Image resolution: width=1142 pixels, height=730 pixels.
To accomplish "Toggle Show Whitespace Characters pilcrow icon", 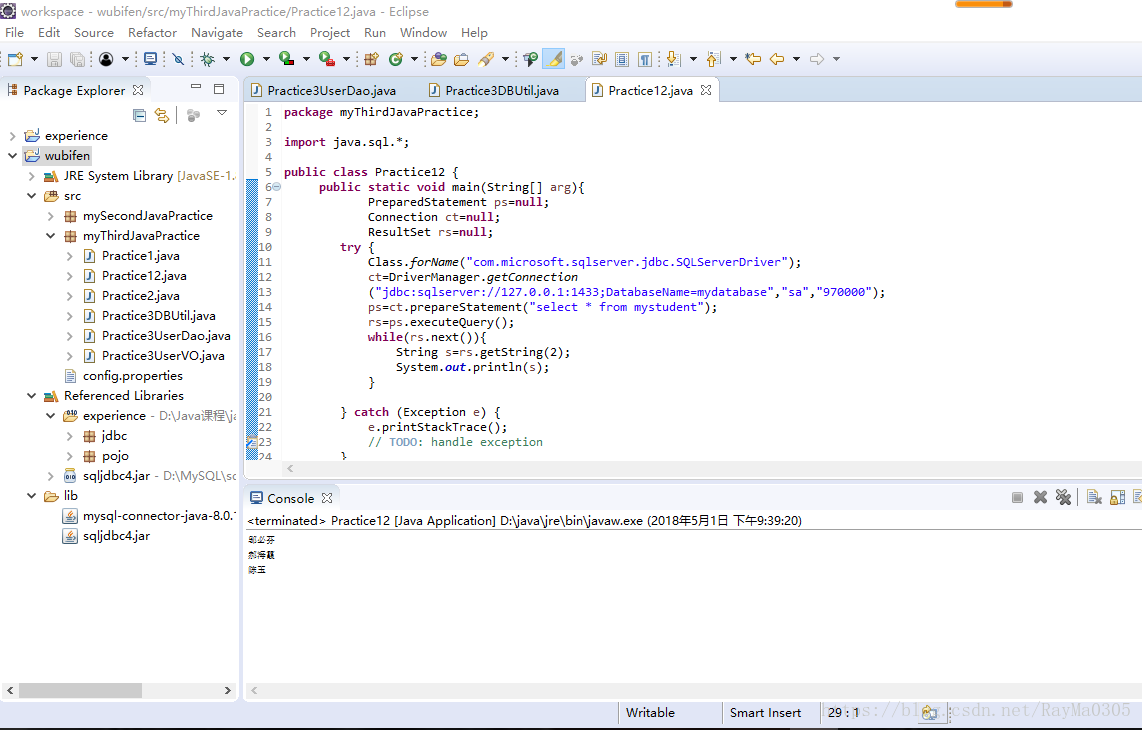I will (x=645, y=59).
